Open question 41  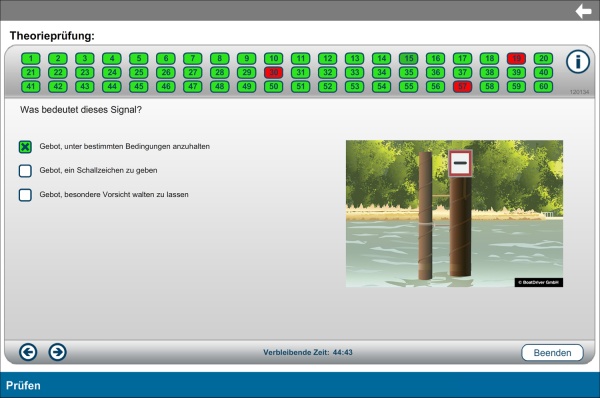[x=31, y=86]
